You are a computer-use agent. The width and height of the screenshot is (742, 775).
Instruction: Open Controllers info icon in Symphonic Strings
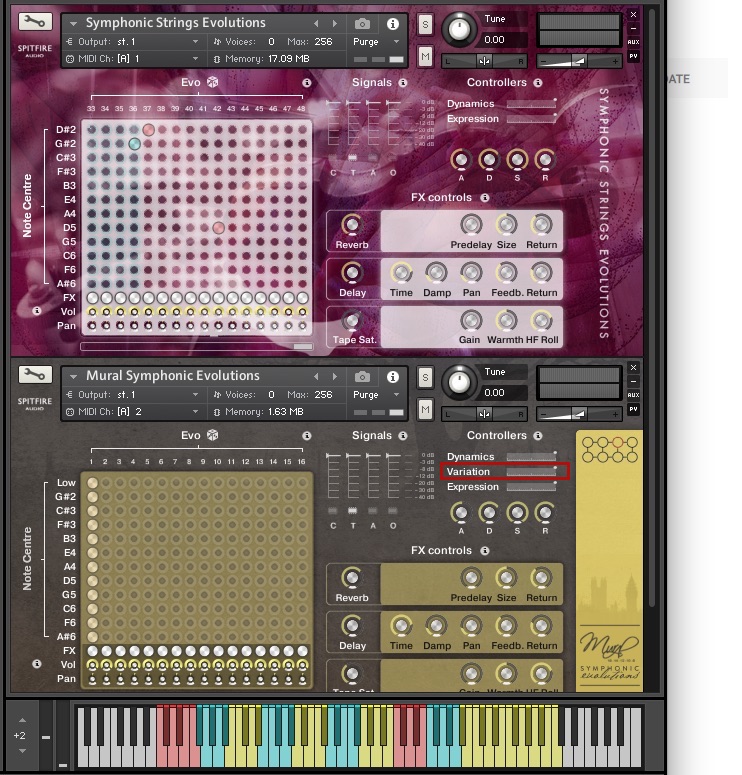pos(538,83)
